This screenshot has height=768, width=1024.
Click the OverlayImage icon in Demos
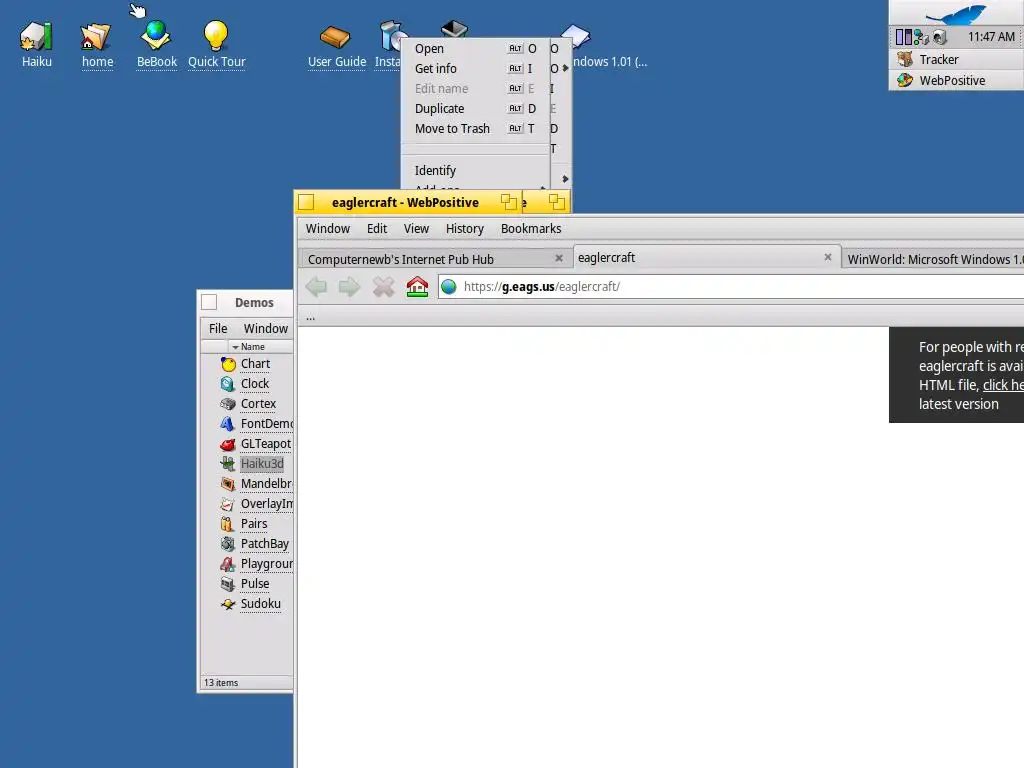228,504
